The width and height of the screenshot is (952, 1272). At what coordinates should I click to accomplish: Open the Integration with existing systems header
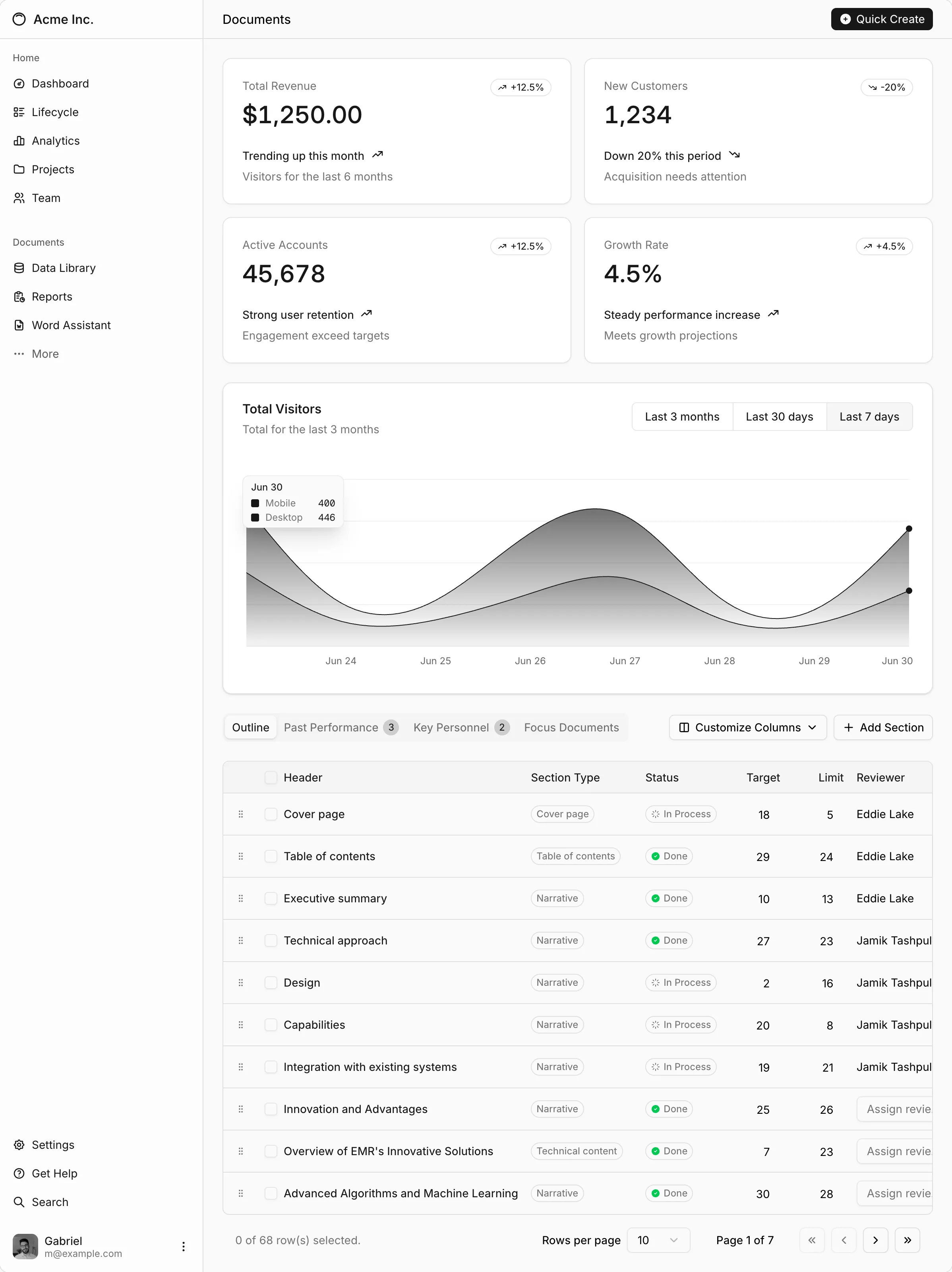pos(370,1067)
